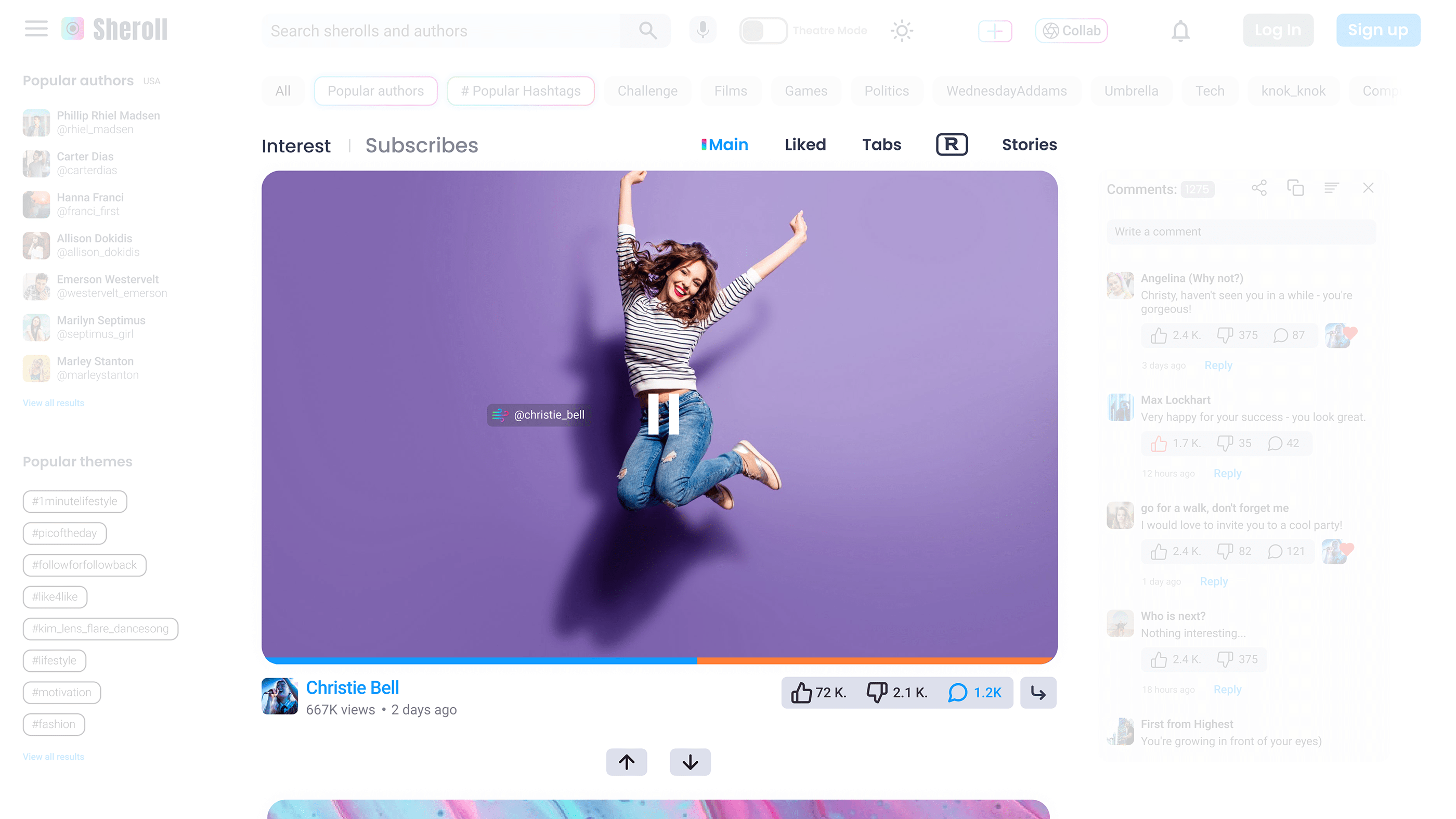Viewport: 1456px width, 819px height.
Task: Open notifications bell
Action: [x=1180, y=31]
